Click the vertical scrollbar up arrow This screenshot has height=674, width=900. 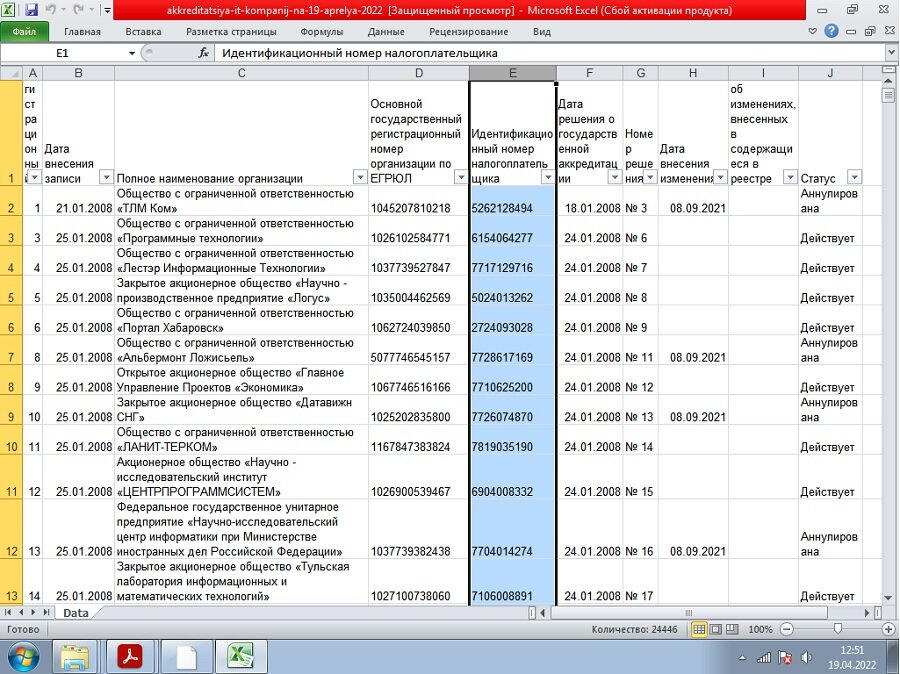[889, 82]
